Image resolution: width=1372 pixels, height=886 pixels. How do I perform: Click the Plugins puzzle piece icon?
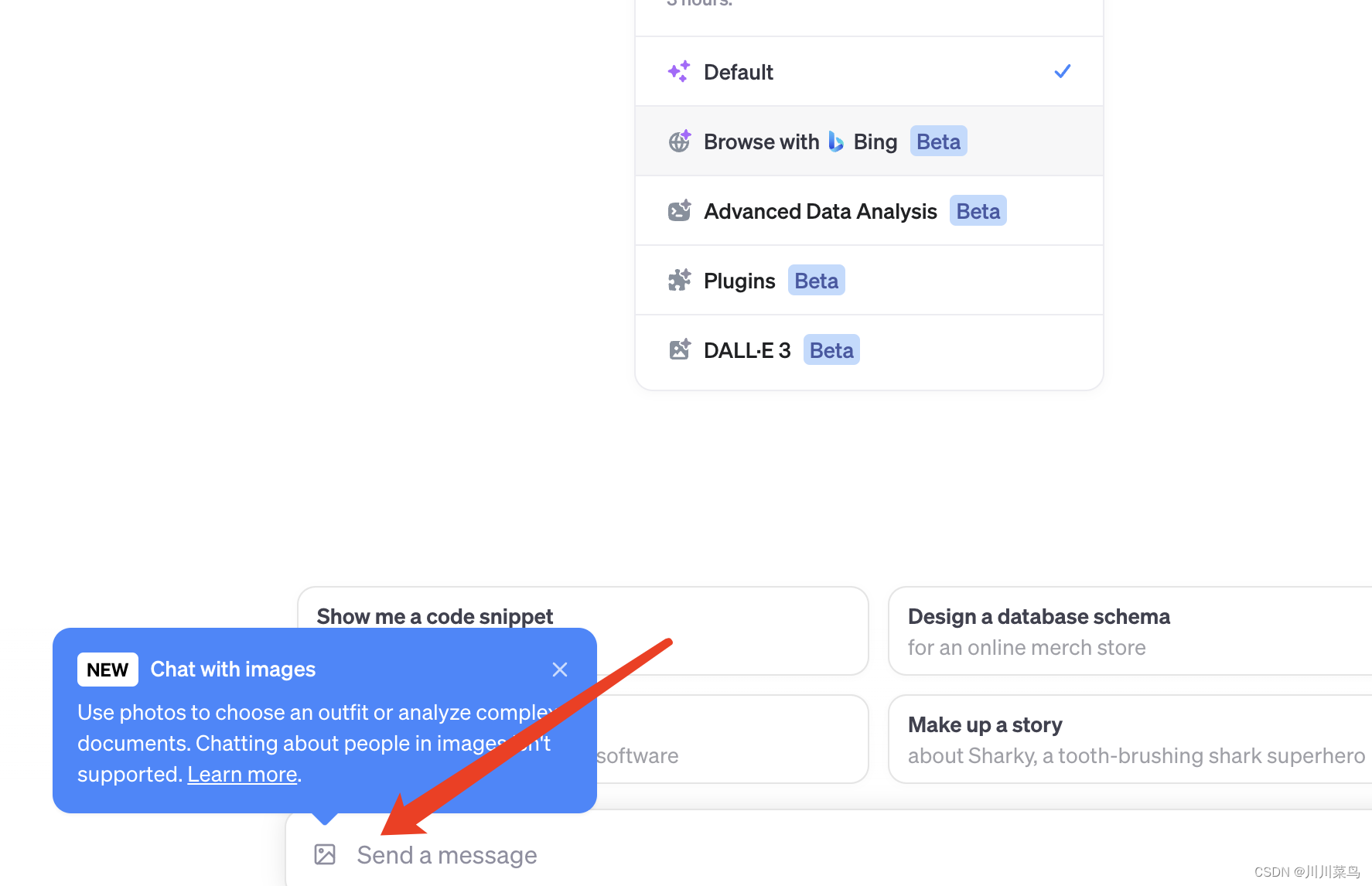pos(679,280)
